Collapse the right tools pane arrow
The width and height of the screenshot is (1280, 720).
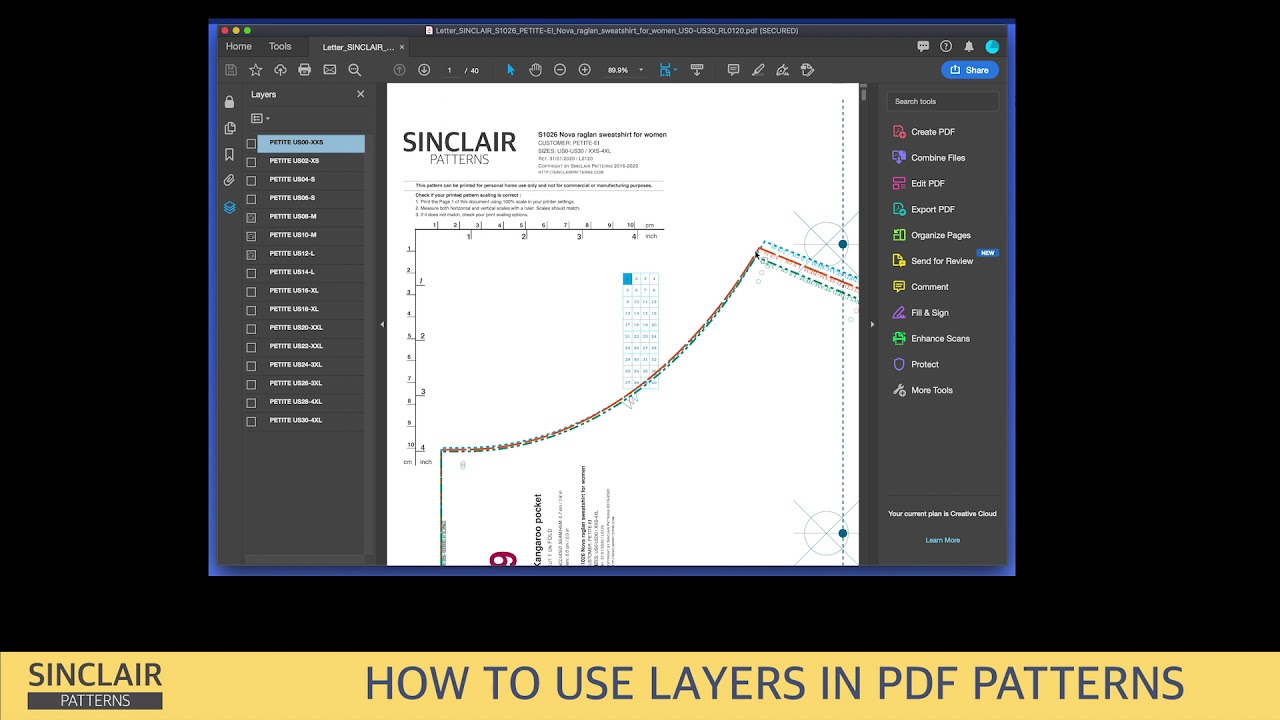click(x=872, y=324)
